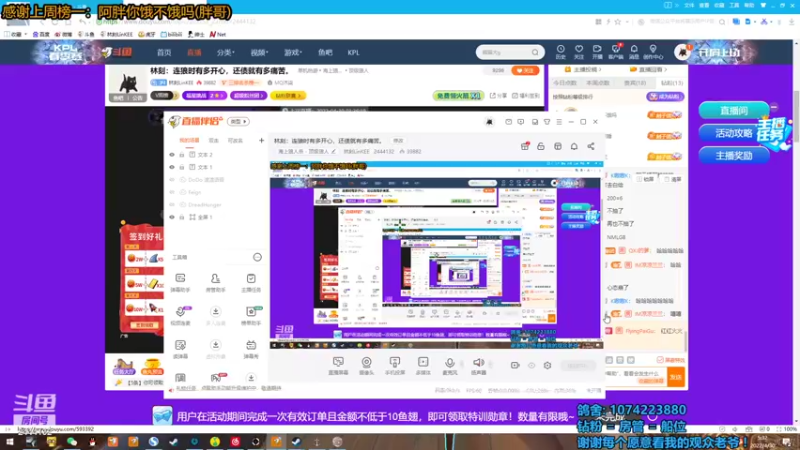
Task: Add 多媒体 media source
Action: coord(423,366)
